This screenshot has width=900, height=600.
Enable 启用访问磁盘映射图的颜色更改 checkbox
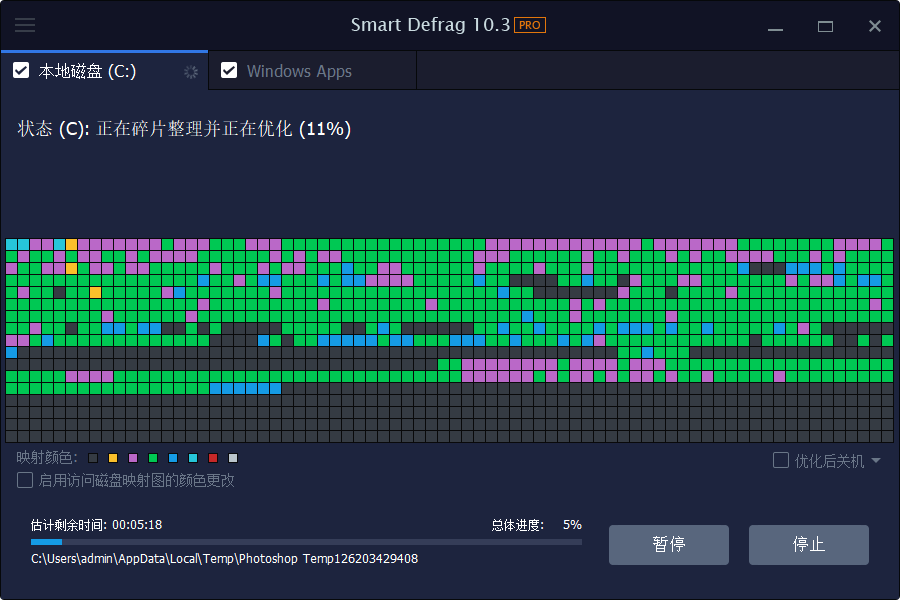[x=25, y=480]
